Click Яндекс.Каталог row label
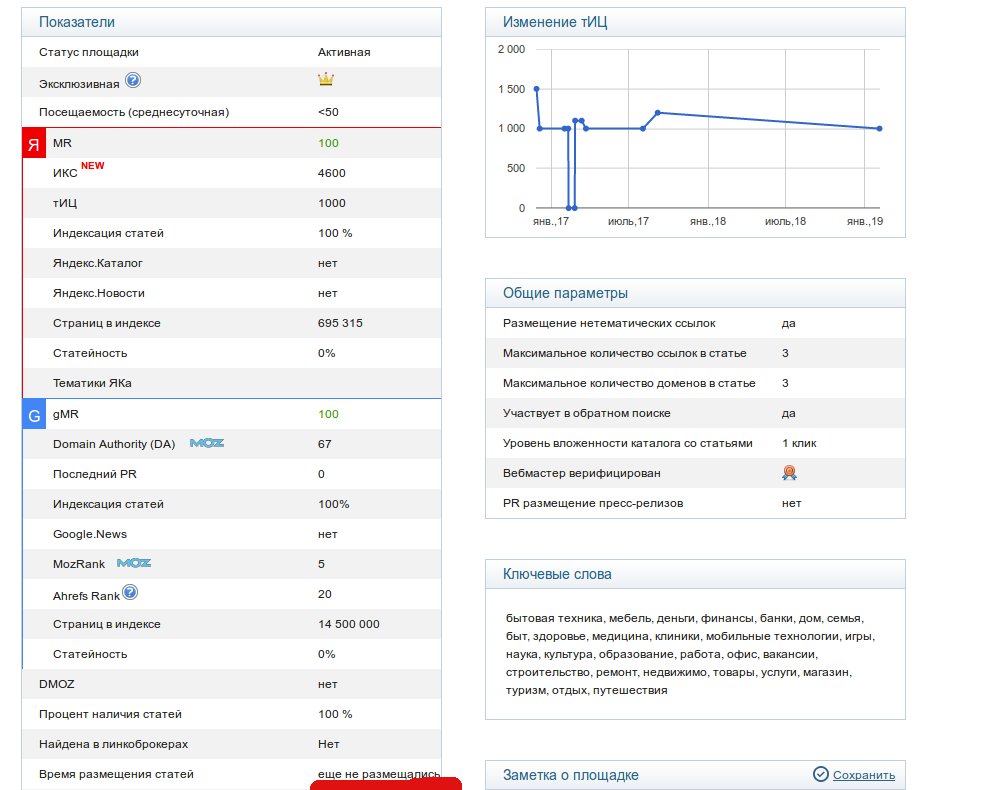The width and height of the screenshot is (981, 790). point(98,263)
